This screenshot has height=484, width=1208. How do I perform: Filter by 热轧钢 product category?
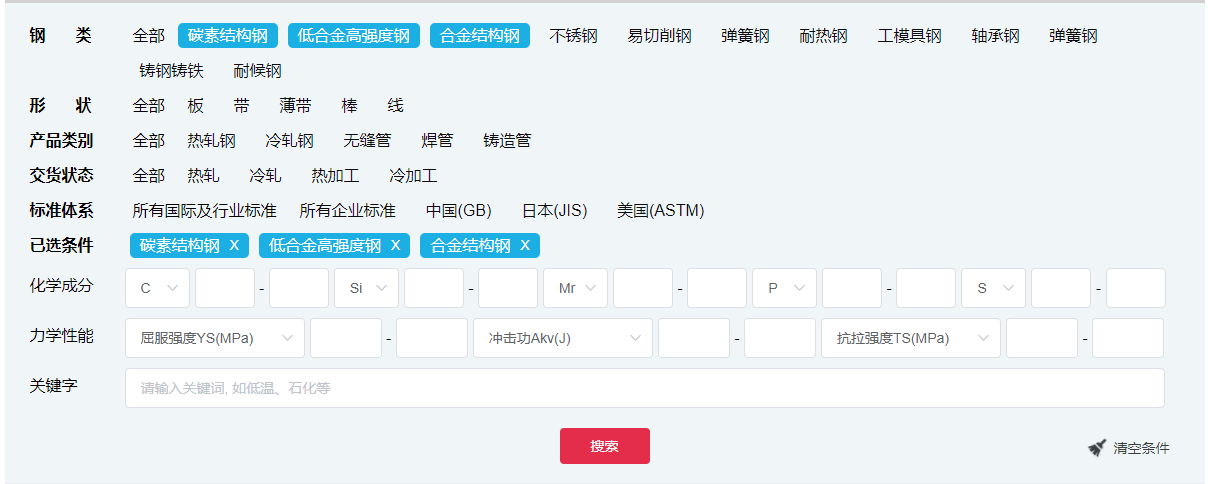[212, 141]
